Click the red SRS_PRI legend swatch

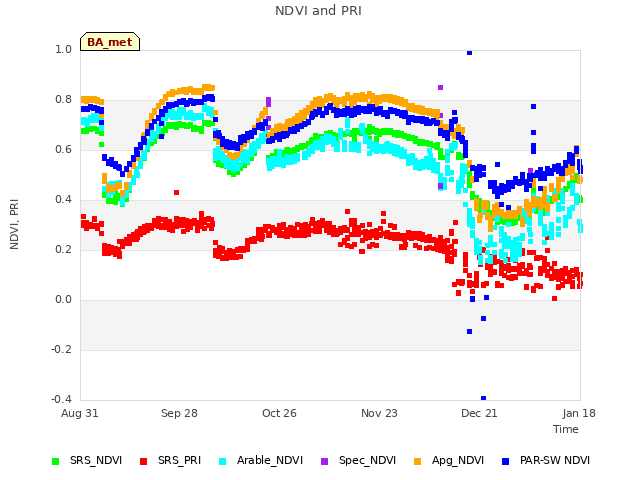pyautogui.click(x=143, y=461)
